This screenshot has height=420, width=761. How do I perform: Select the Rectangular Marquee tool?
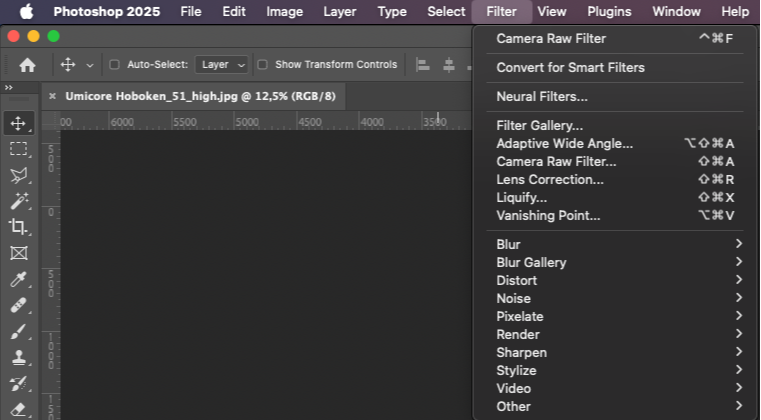pos(18,149)
